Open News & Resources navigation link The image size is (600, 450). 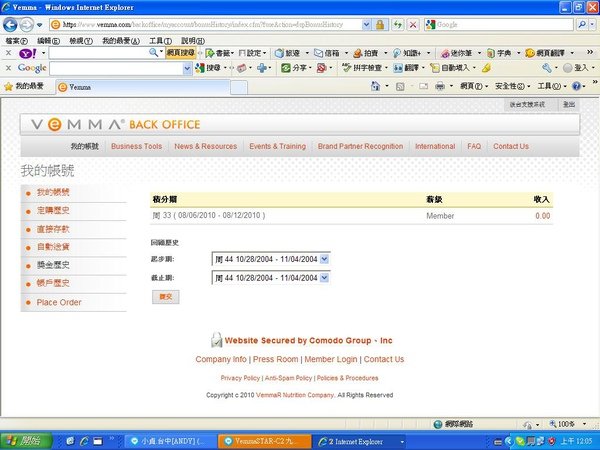(205, 146)
